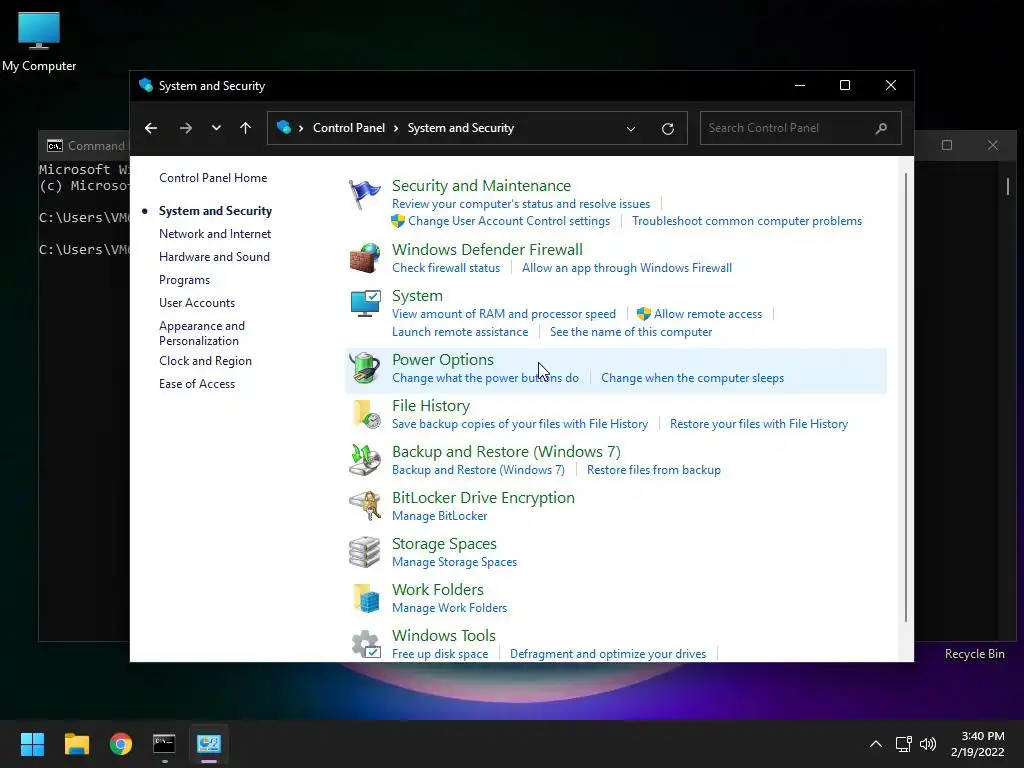Switch to Command Prompt taskbar icon
Image resolution: width=1024 pixels, height=768 pixels.
(x=165, y=744)
